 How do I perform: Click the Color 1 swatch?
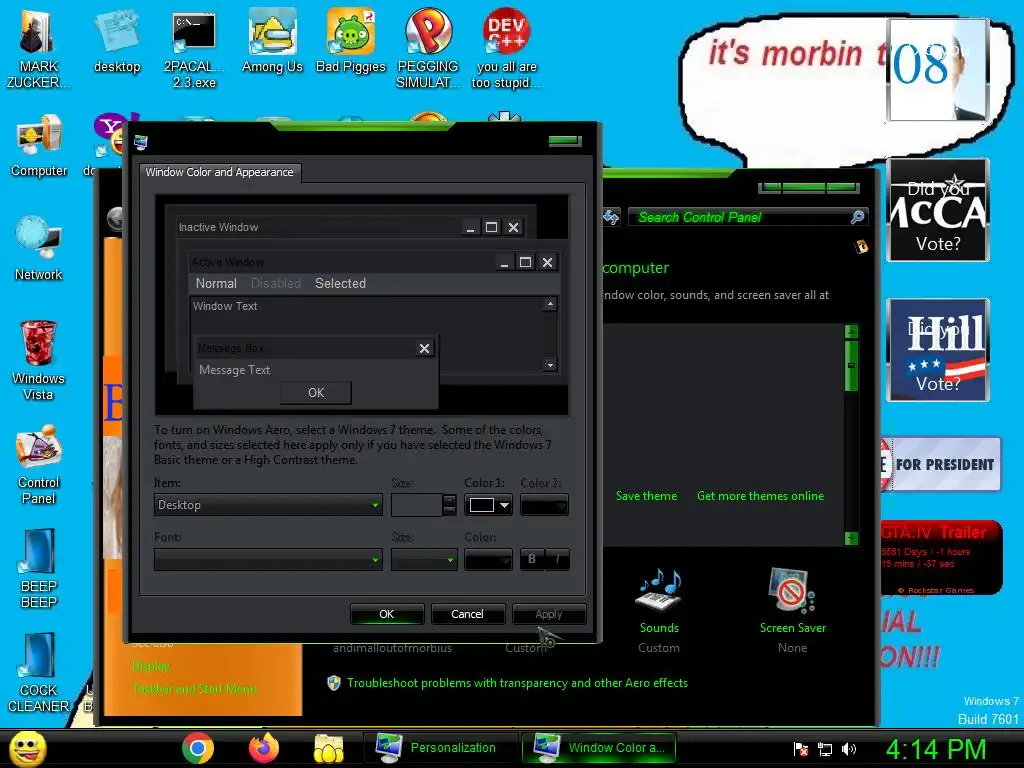click(482, 505)
